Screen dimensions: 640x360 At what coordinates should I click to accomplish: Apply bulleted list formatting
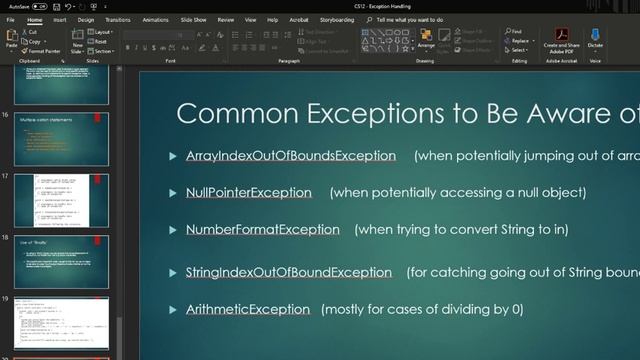coord(236,35)
